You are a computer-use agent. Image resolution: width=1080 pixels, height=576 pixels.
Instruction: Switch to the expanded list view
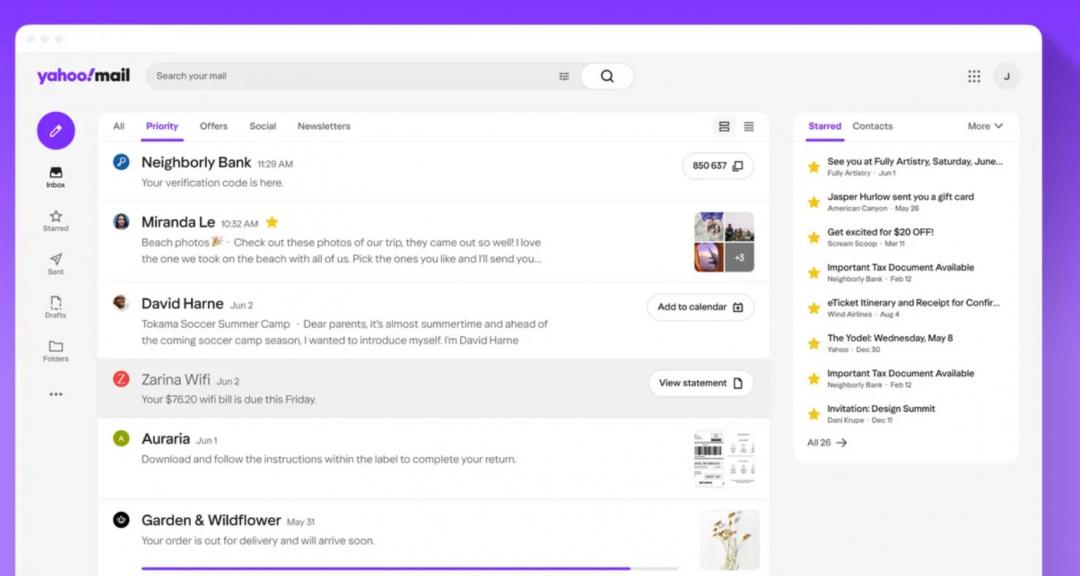pyautogui.click(x=724, y=127)
